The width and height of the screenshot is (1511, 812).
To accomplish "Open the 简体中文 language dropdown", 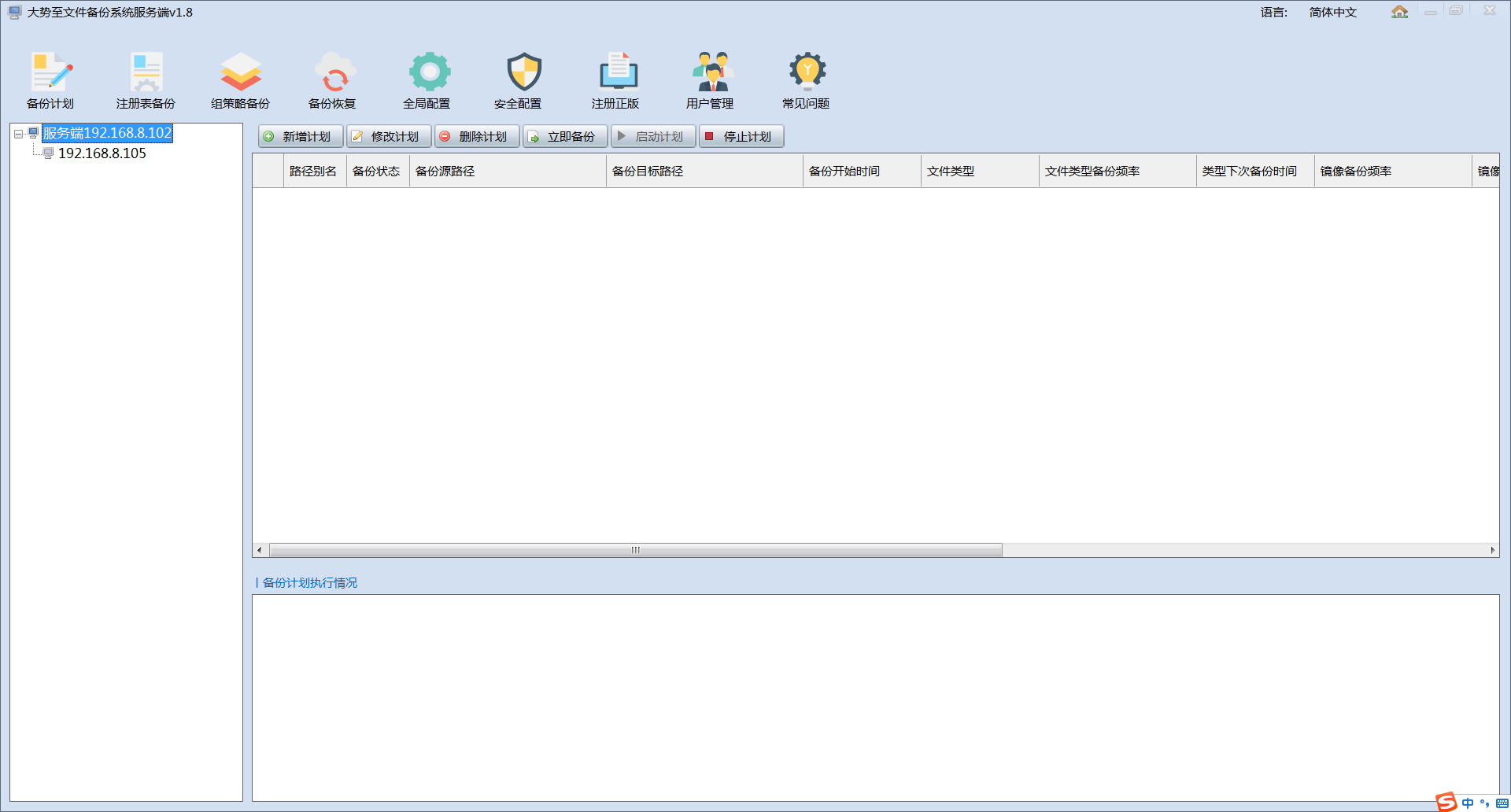I will [x=1332, y=13].
